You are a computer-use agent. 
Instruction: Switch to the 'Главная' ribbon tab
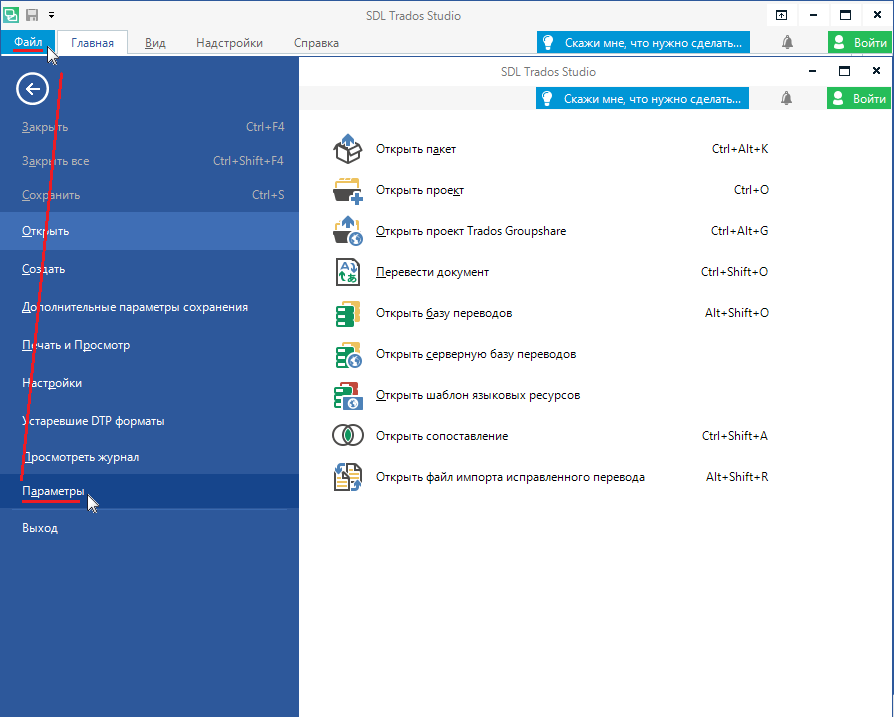click(x=92, y=43)
